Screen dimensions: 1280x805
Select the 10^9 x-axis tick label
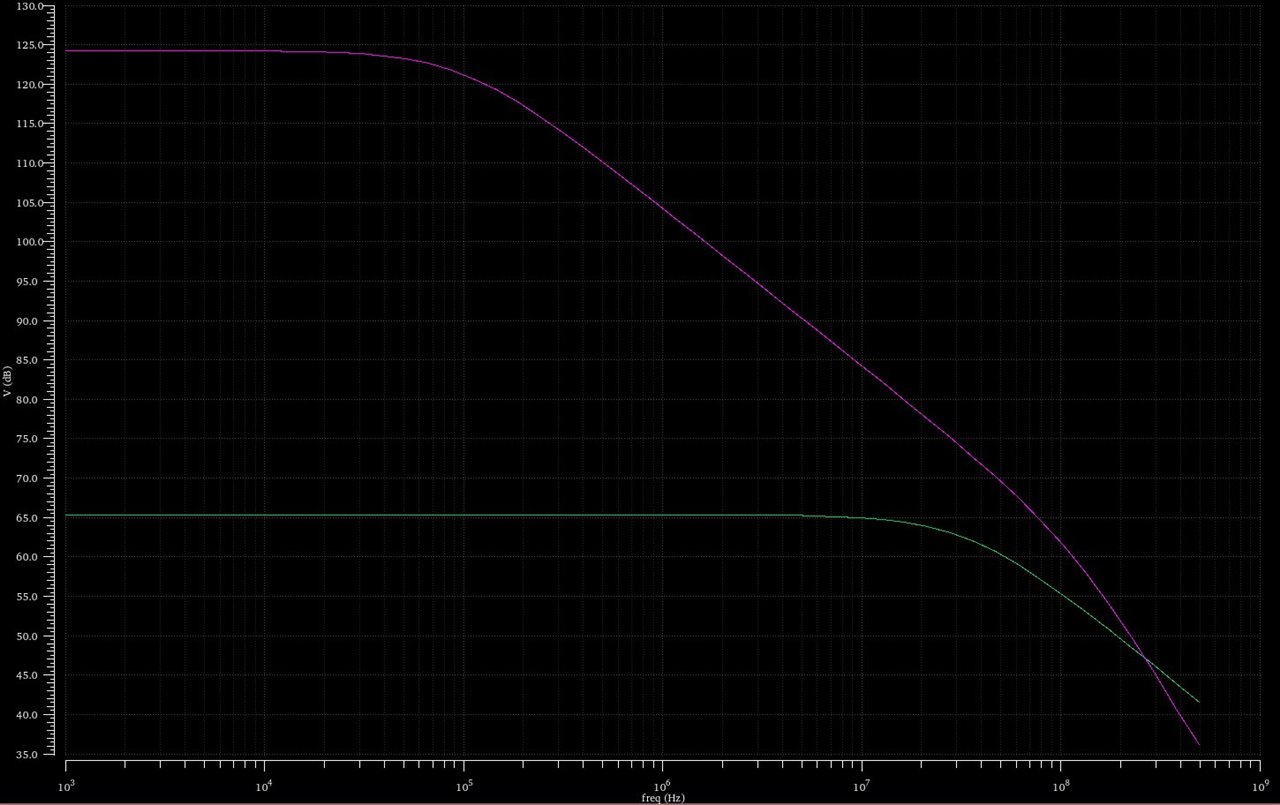[x=1257, y=786]
